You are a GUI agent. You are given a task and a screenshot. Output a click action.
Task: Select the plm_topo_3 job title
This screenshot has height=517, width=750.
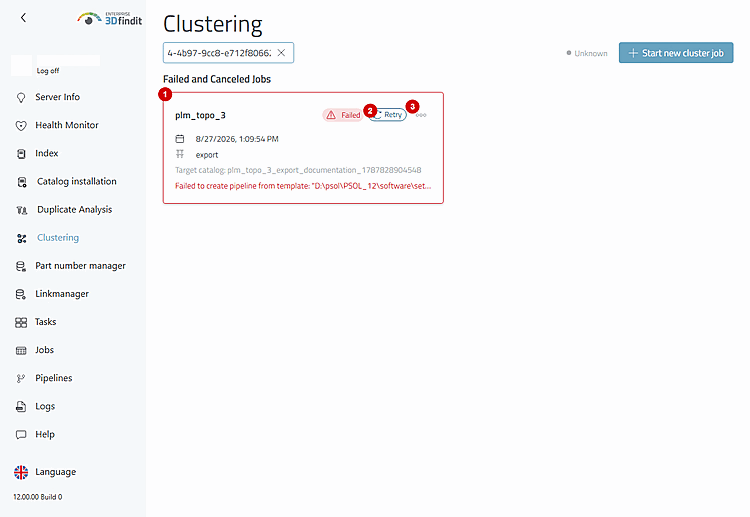(x=200, y=115)
